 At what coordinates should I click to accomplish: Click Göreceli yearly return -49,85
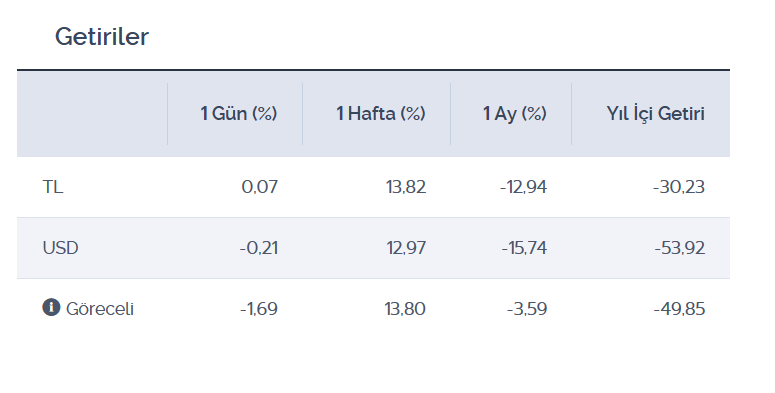click(679, 309)
